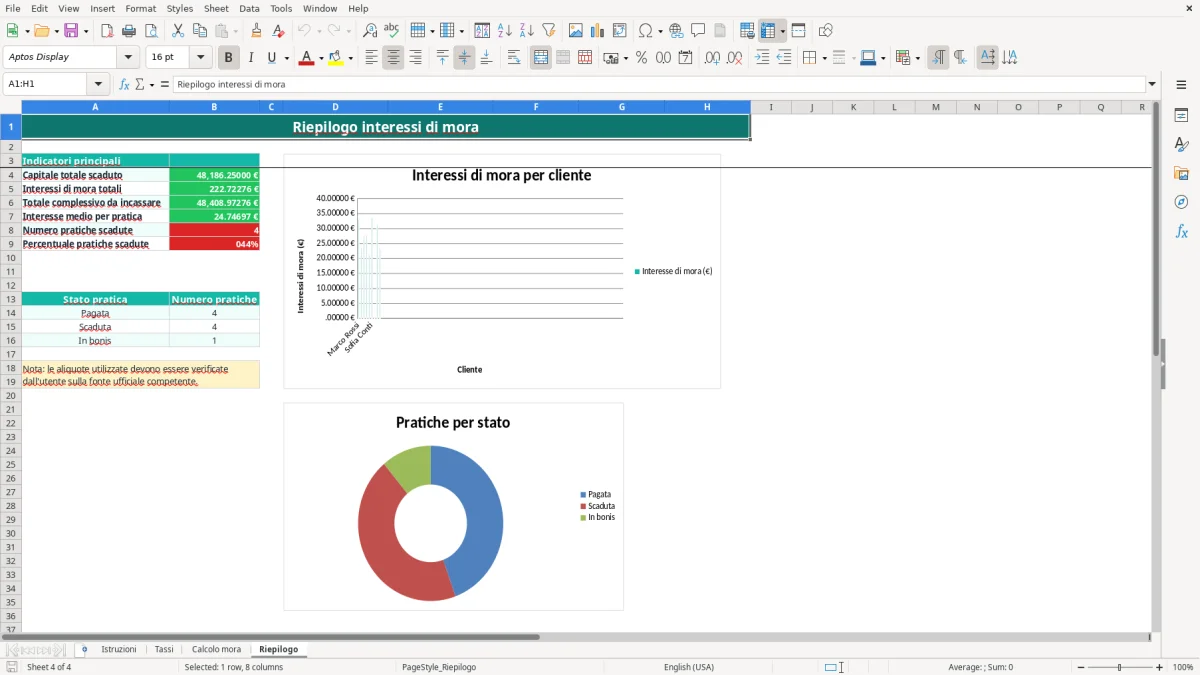Open the Sheet menu

pos(216,8)
